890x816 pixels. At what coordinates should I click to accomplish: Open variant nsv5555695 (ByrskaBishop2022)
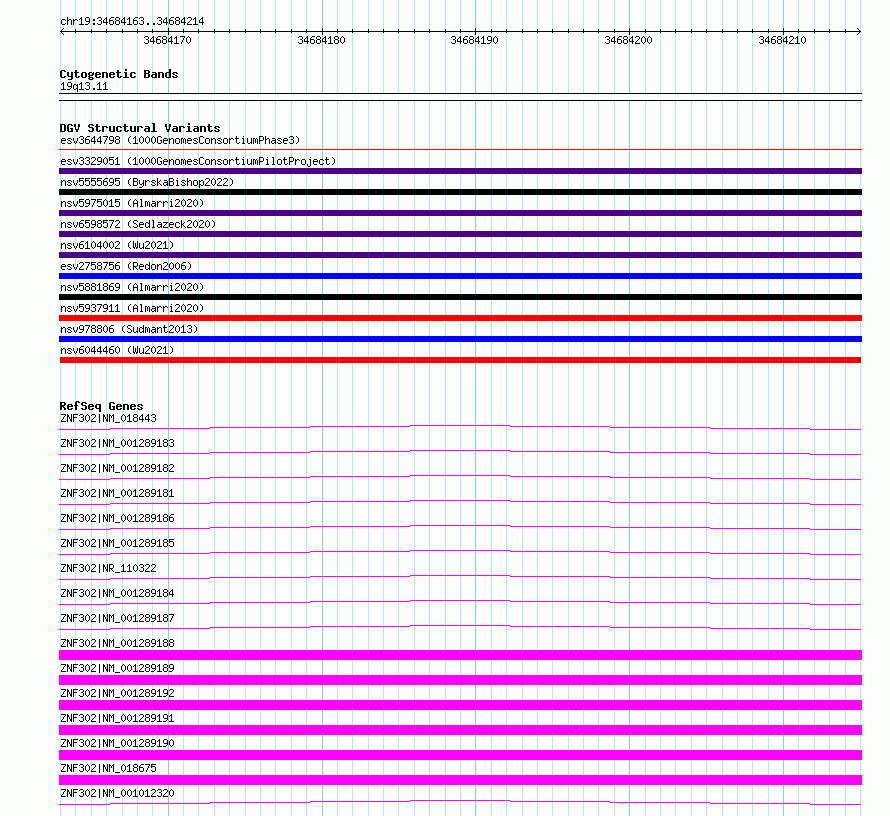pyautogui.click(x=147, y=182)
